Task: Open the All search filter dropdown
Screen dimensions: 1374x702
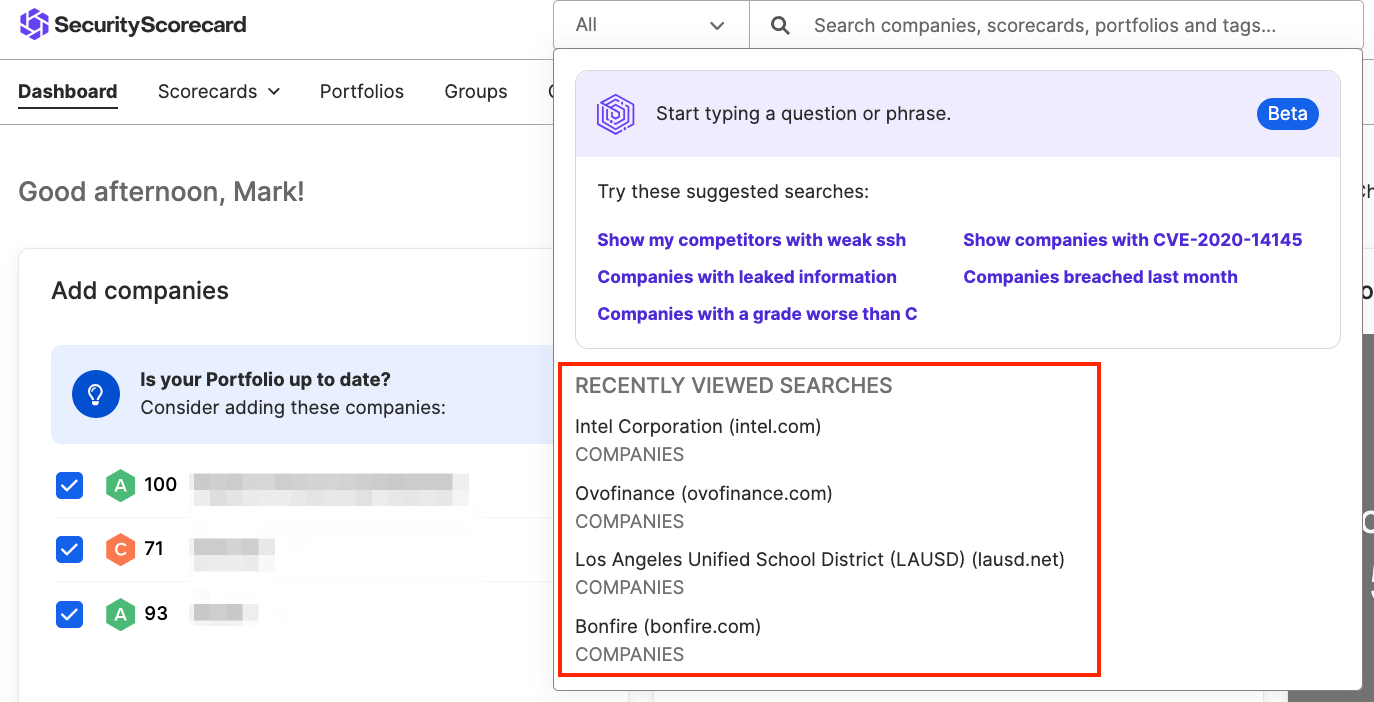Action: click(x=650, y=25)
